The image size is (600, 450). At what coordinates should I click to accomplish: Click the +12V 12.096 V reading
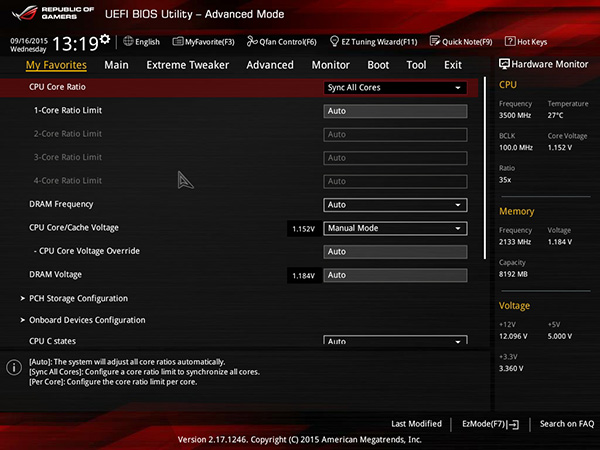click(x=513, y=336)
